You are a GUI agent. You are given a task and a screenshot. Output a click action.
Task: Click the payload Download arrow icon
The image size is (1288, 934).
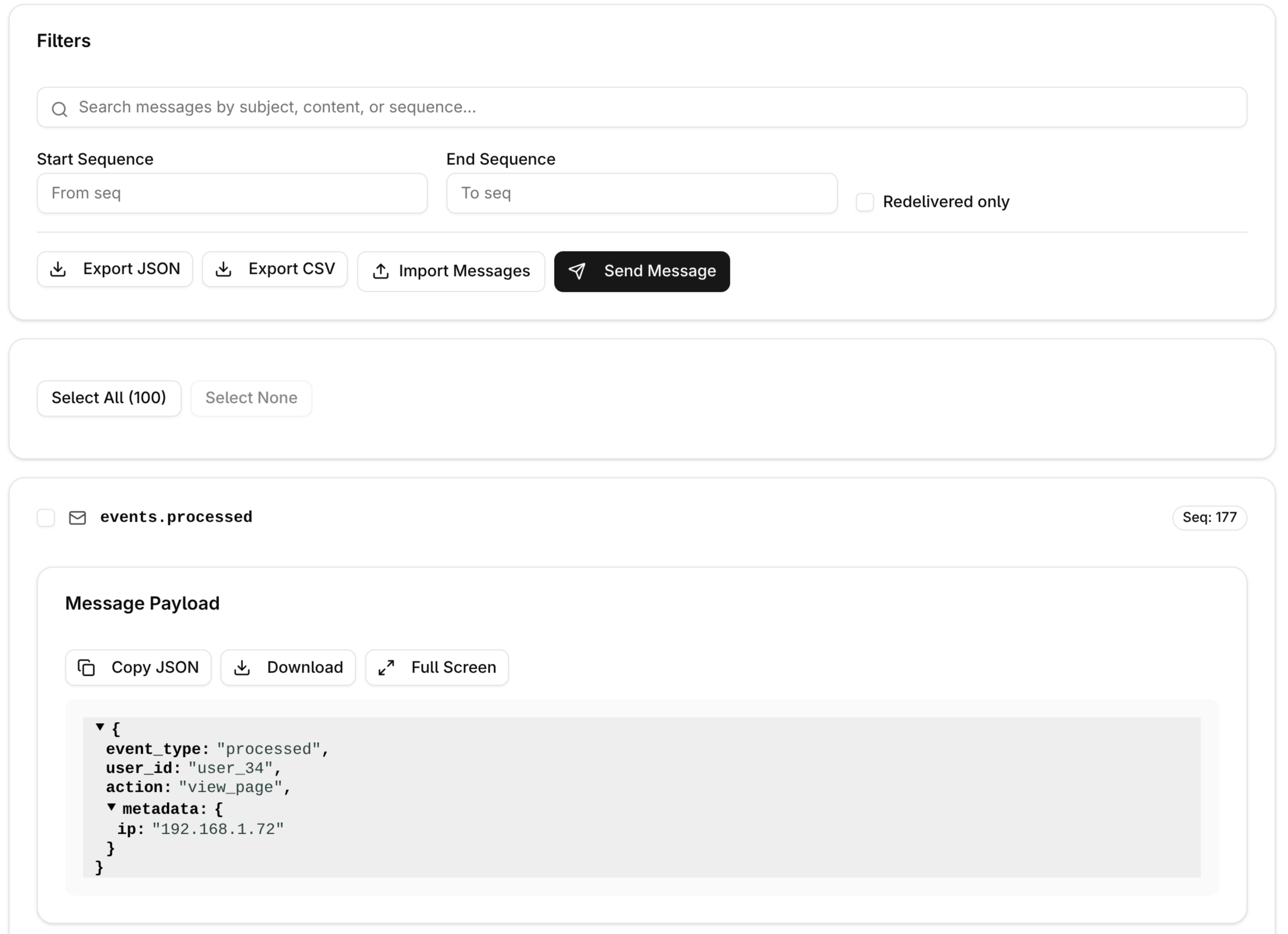[x=242, y=668]
